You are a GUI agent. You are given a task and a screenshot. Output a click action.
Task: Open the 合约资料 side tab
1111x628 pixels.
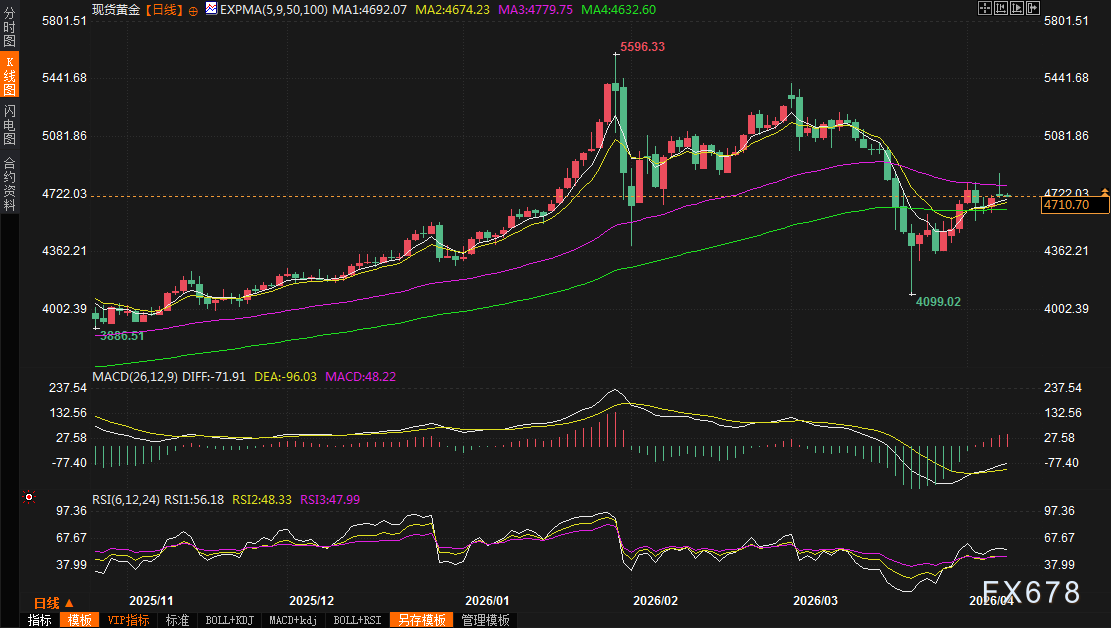pos(9,183)
